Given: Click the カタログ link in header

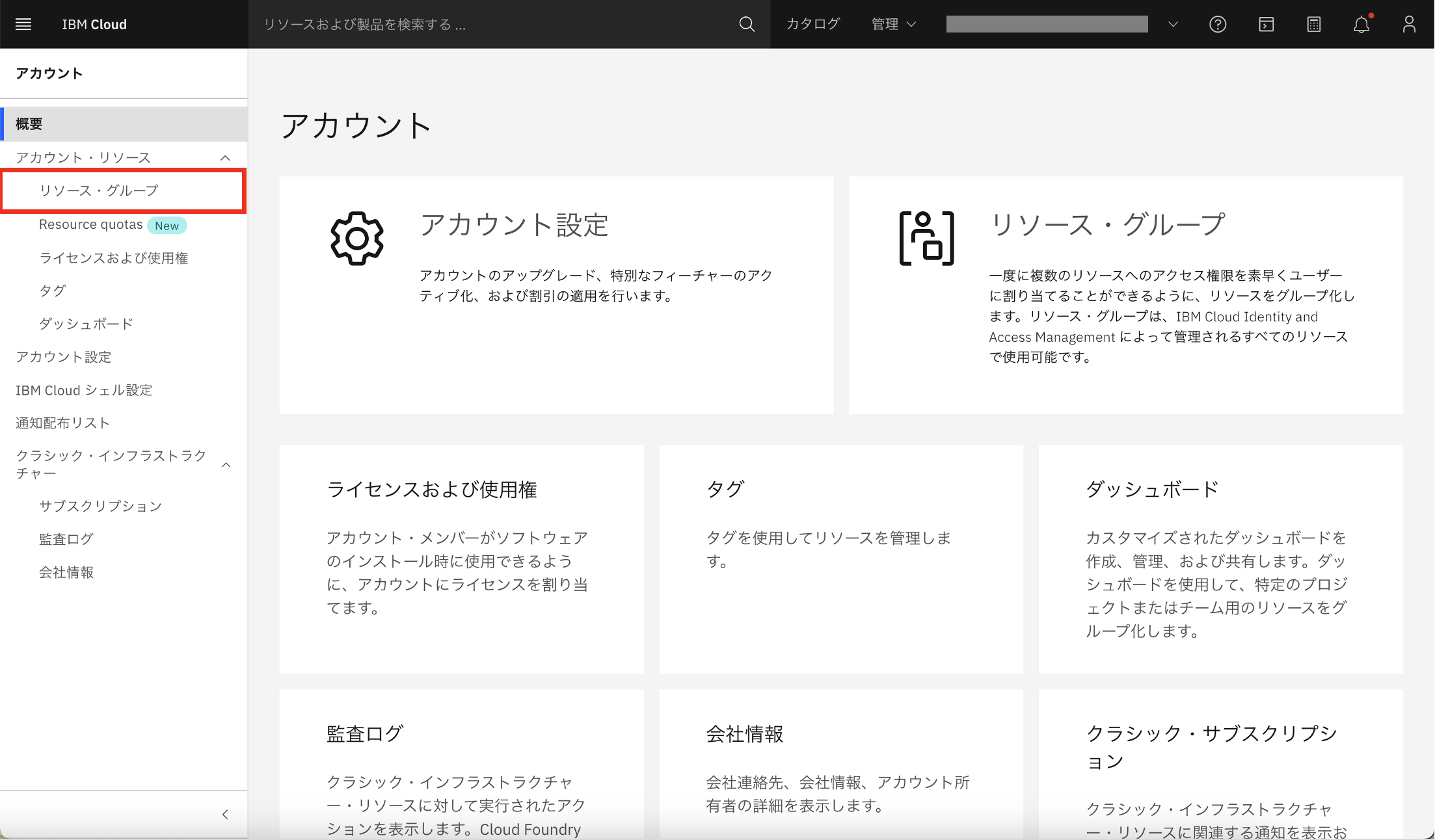Looking at the screenshot, I should pyautogui.click(x=813, y=24).
